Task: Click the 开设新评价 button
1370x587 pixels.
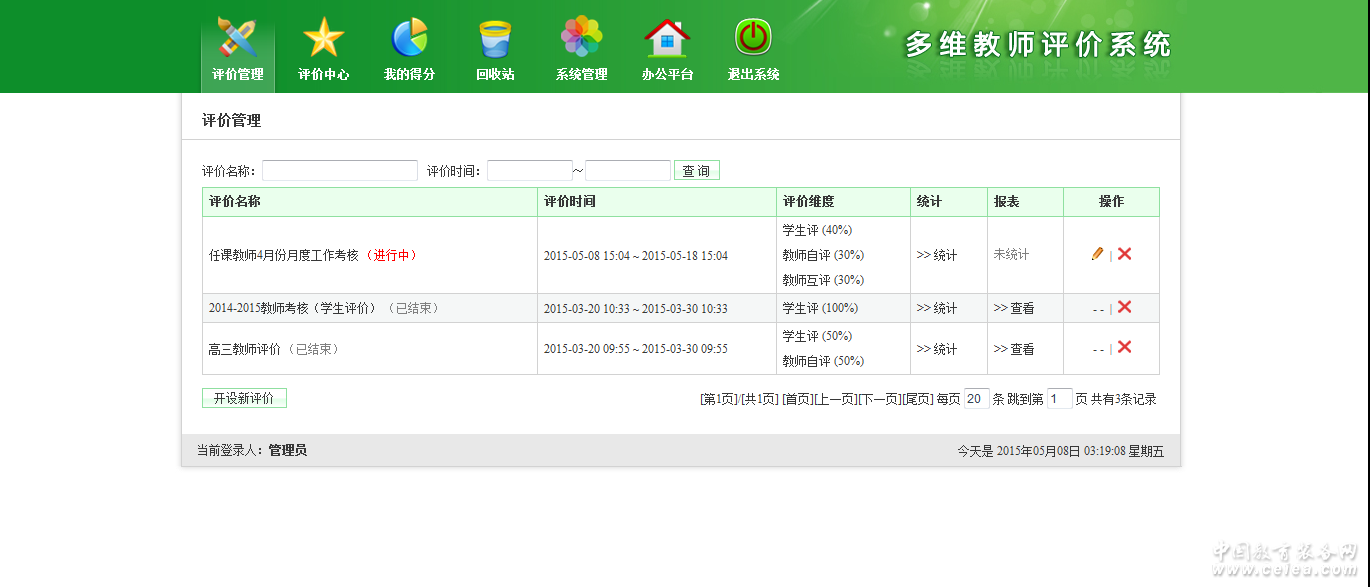Action: pyautogui.click(x=244, y=398)
